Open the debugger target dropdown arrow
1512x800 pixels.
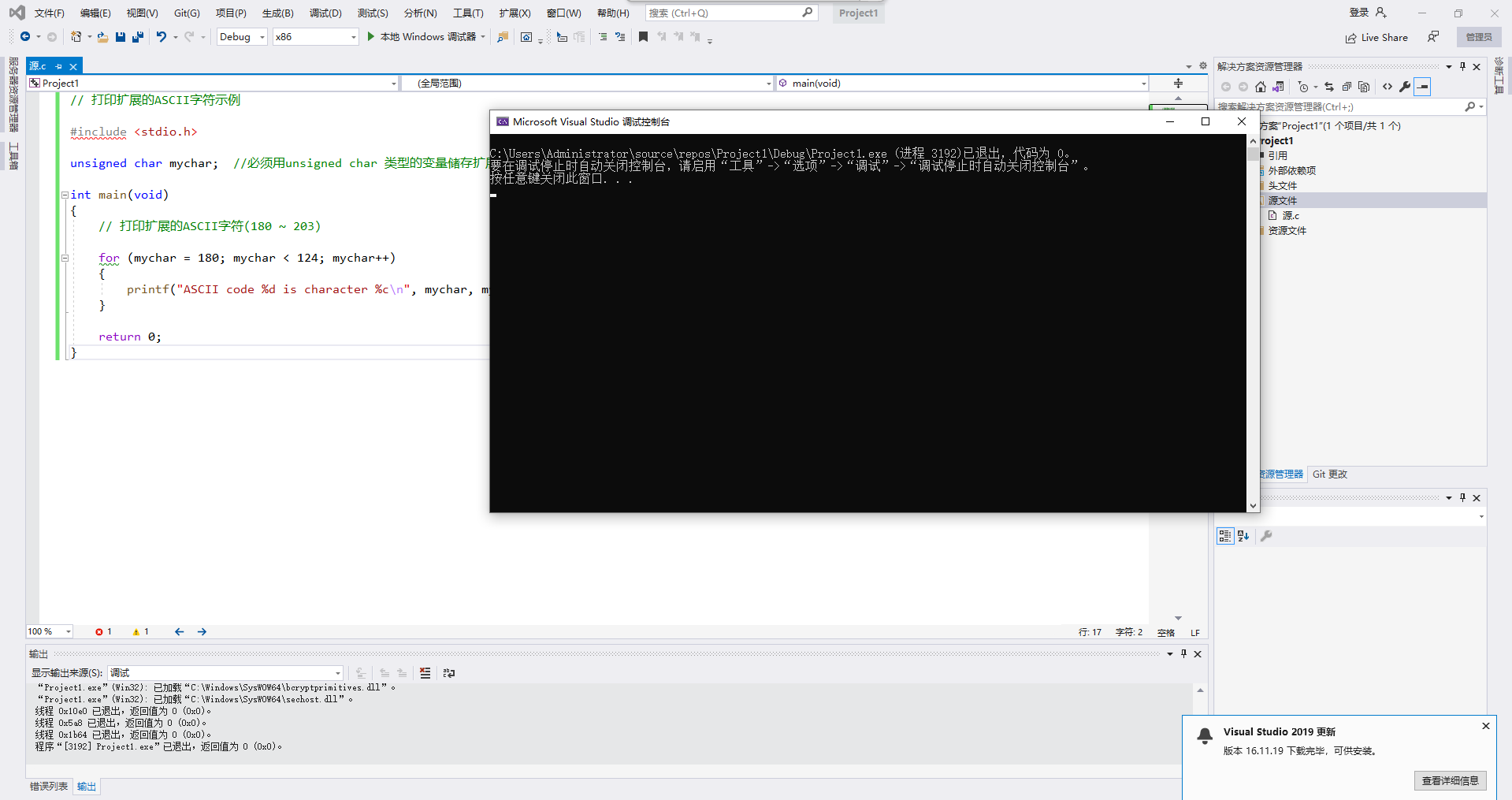click(x=483, y=36)
